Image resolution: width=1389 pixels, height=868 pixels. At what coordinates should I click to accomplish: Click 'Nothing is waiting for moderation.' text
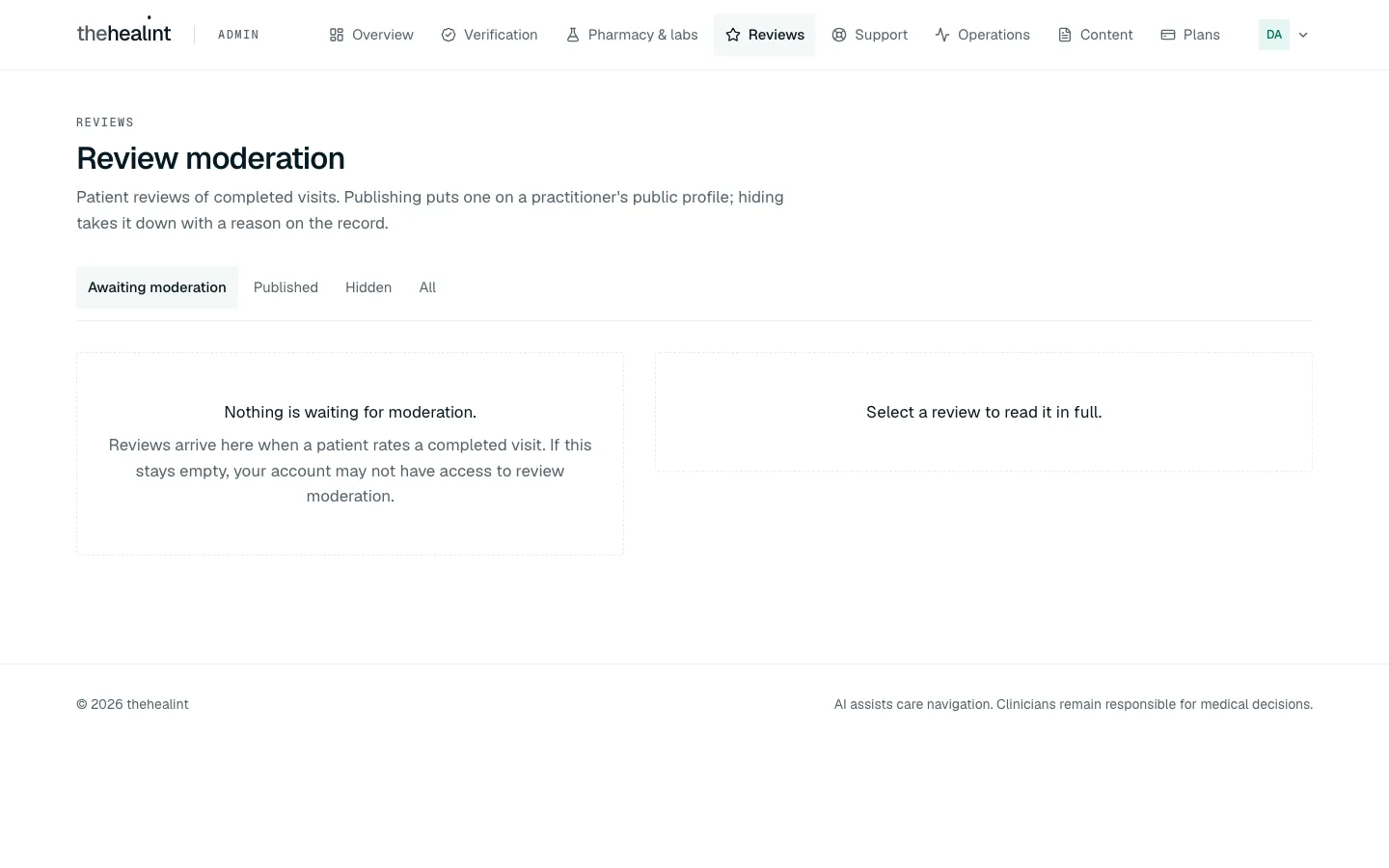tap(350, 412)
